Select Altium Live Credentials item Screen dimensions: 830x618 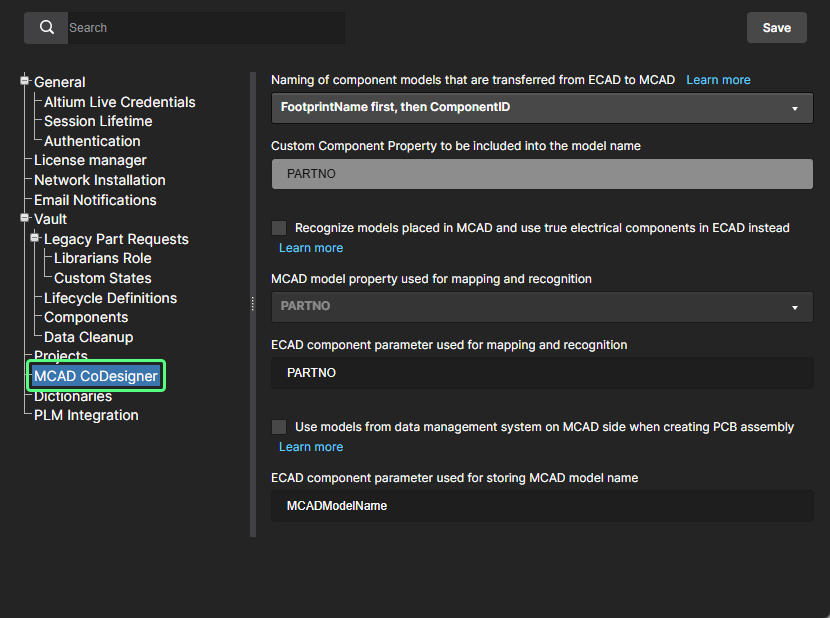[x=119, y=102]
